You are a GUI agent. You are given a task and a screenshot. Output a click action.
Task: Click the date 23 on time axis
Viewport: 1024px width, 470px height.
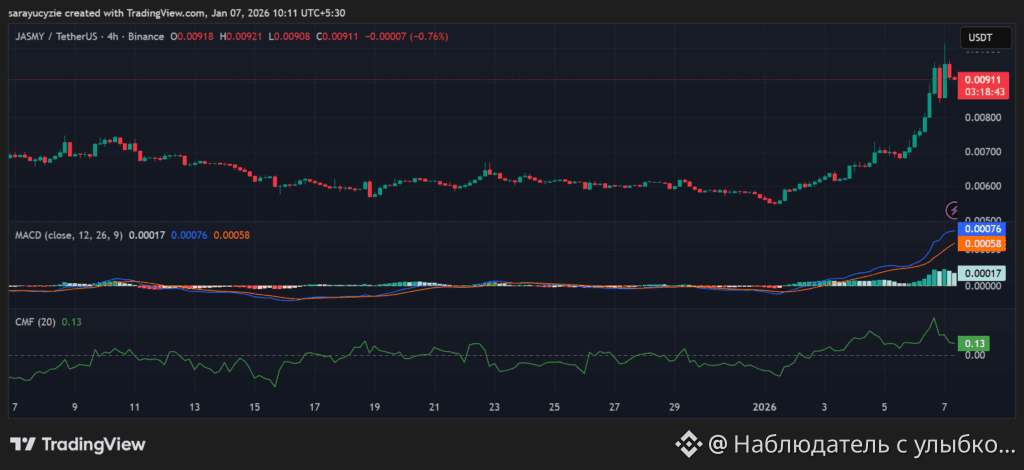coord(494,407)
